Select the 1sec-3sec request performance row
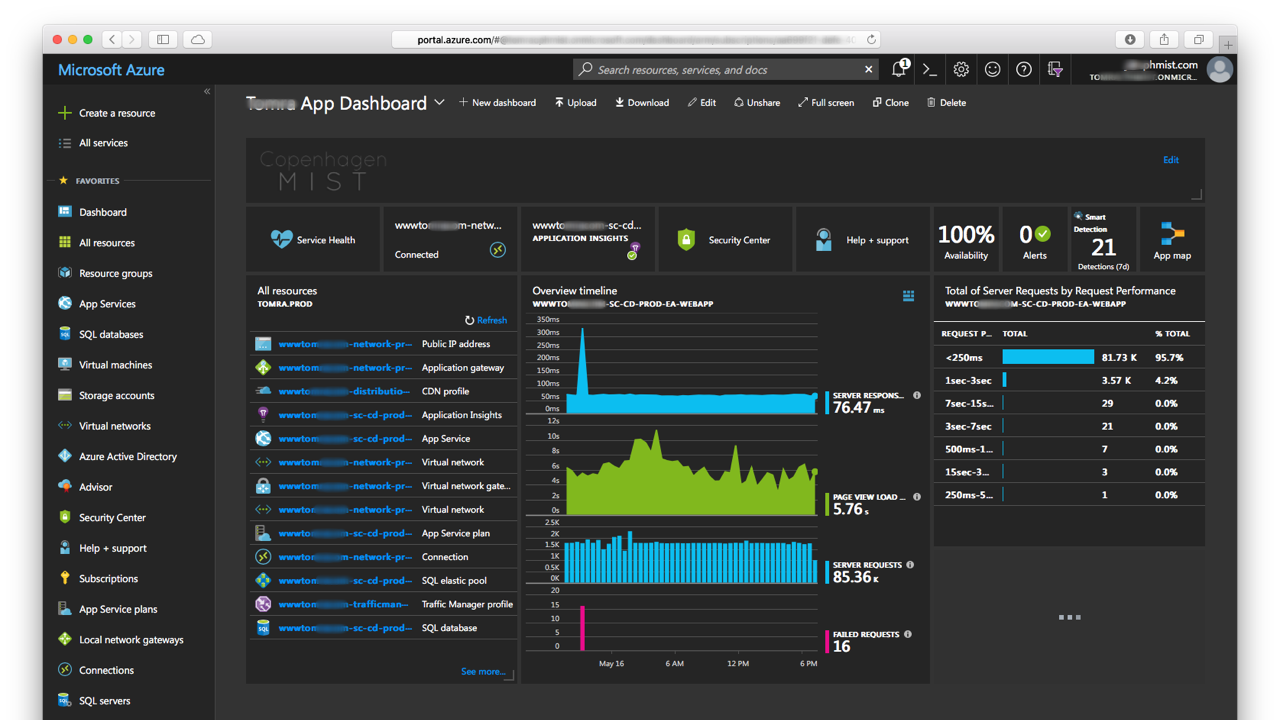The width and height of the screenshot is (1280, 720). pos(1069,380)
